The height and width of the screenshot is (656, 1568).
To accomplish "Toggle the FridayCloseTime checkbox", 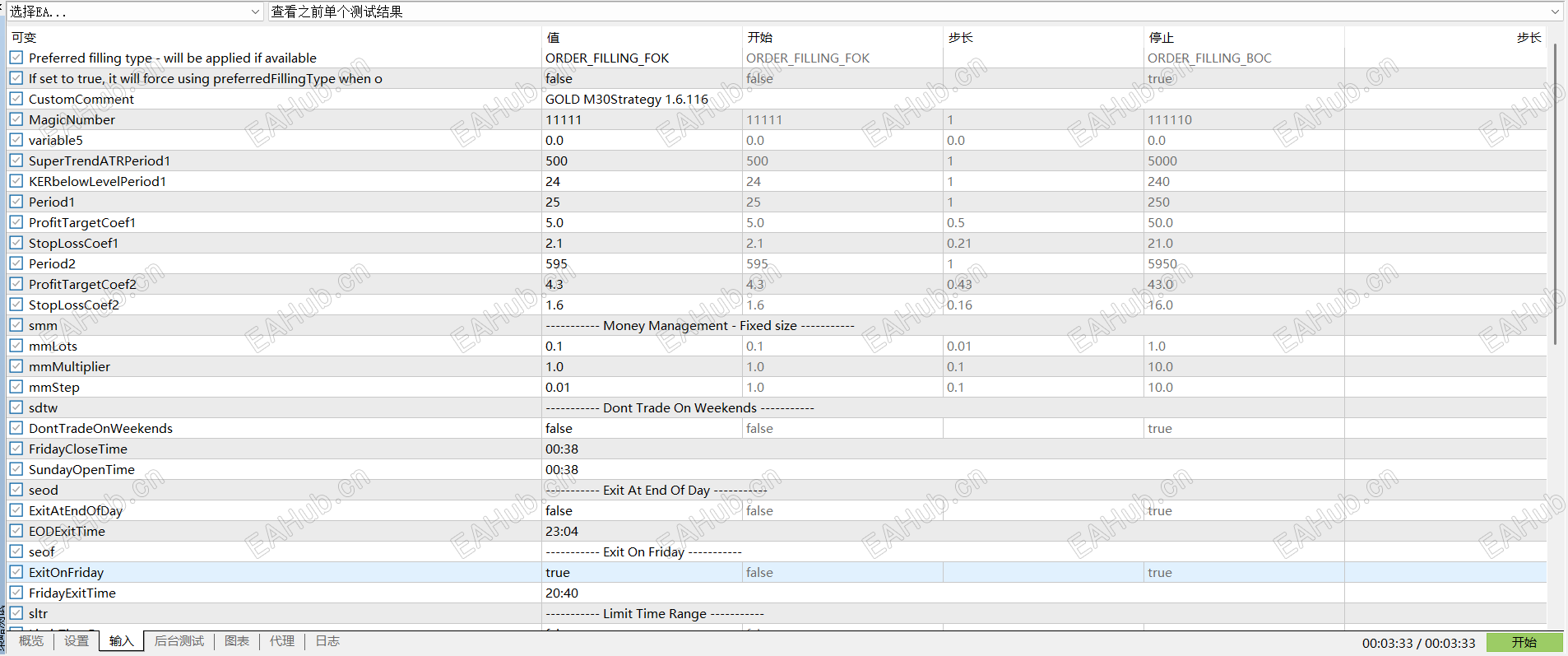I will (16, 449).
